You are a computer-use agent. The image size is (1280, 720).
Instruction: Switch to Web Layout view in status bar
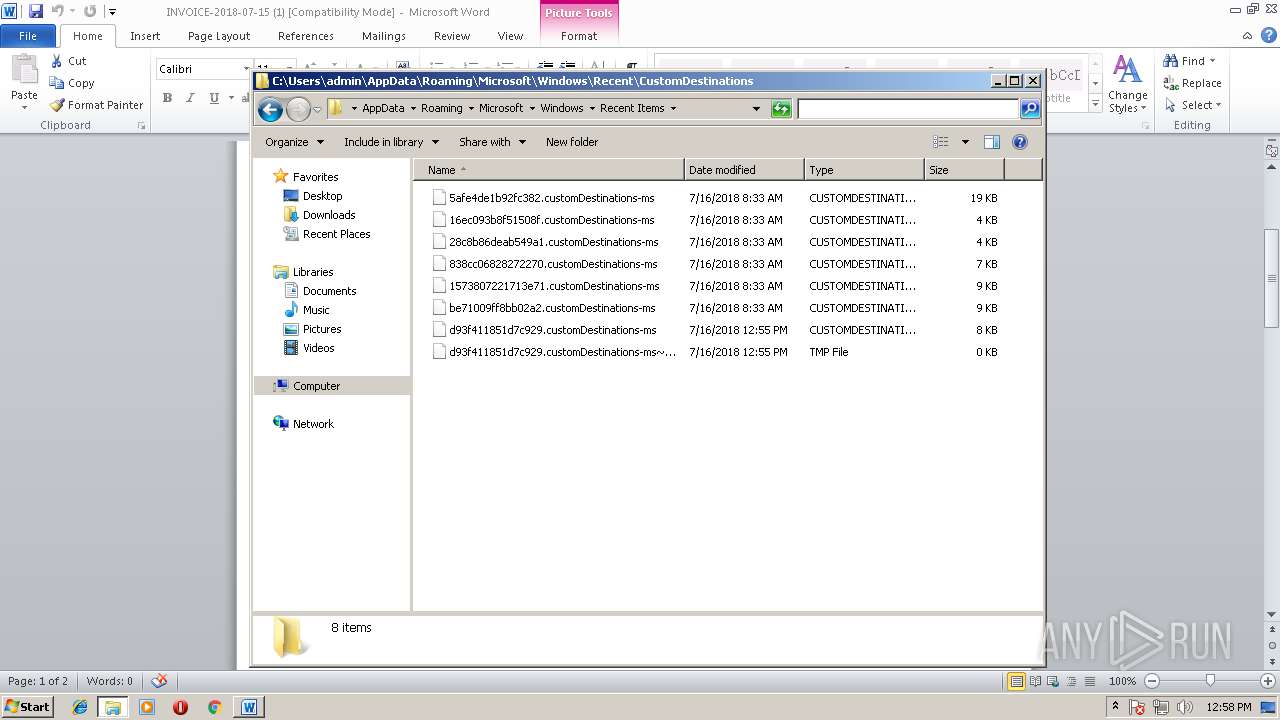coord(1052,681)
